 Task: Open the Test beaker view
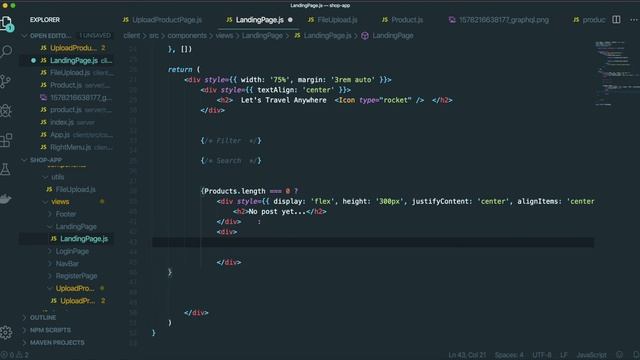coord(5,169)
